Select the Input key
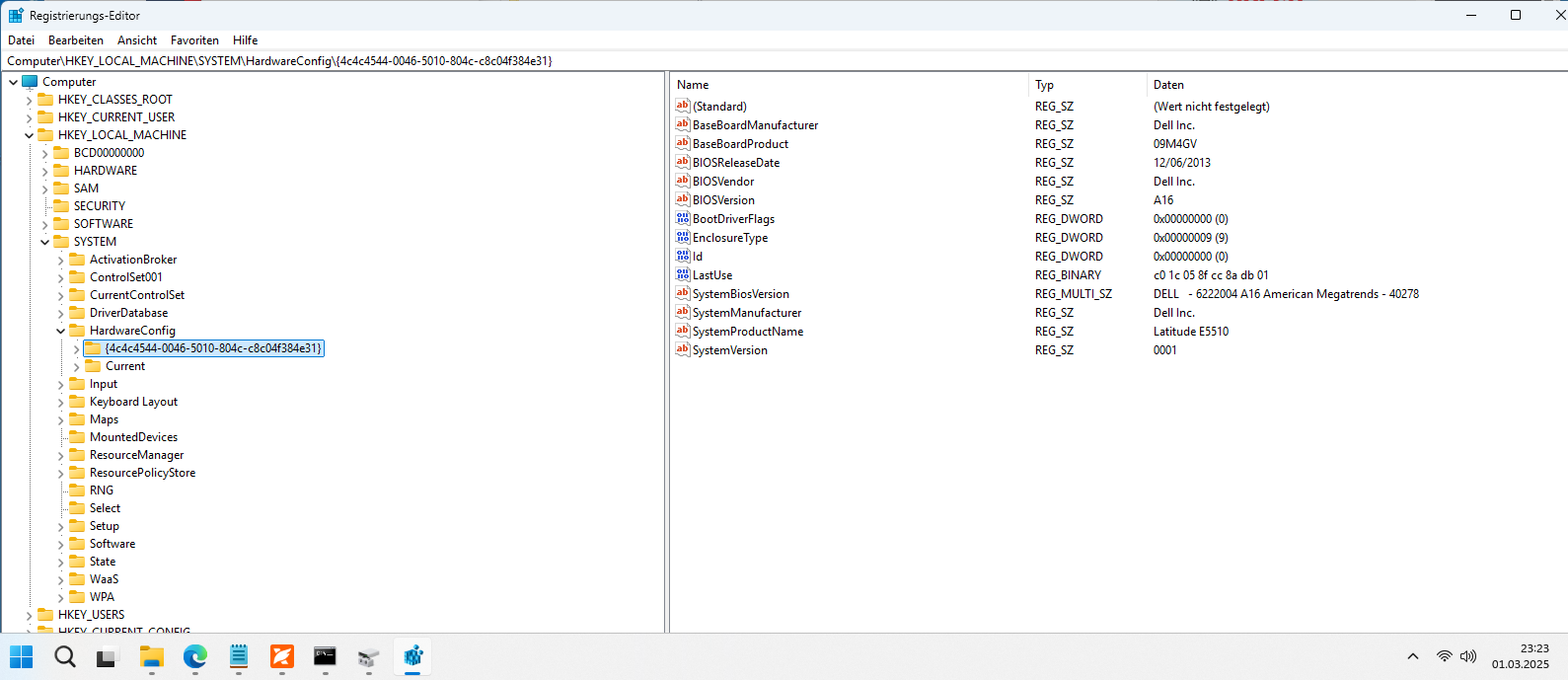This screenshot has width=1568, height=680. [x=104, y=384]
